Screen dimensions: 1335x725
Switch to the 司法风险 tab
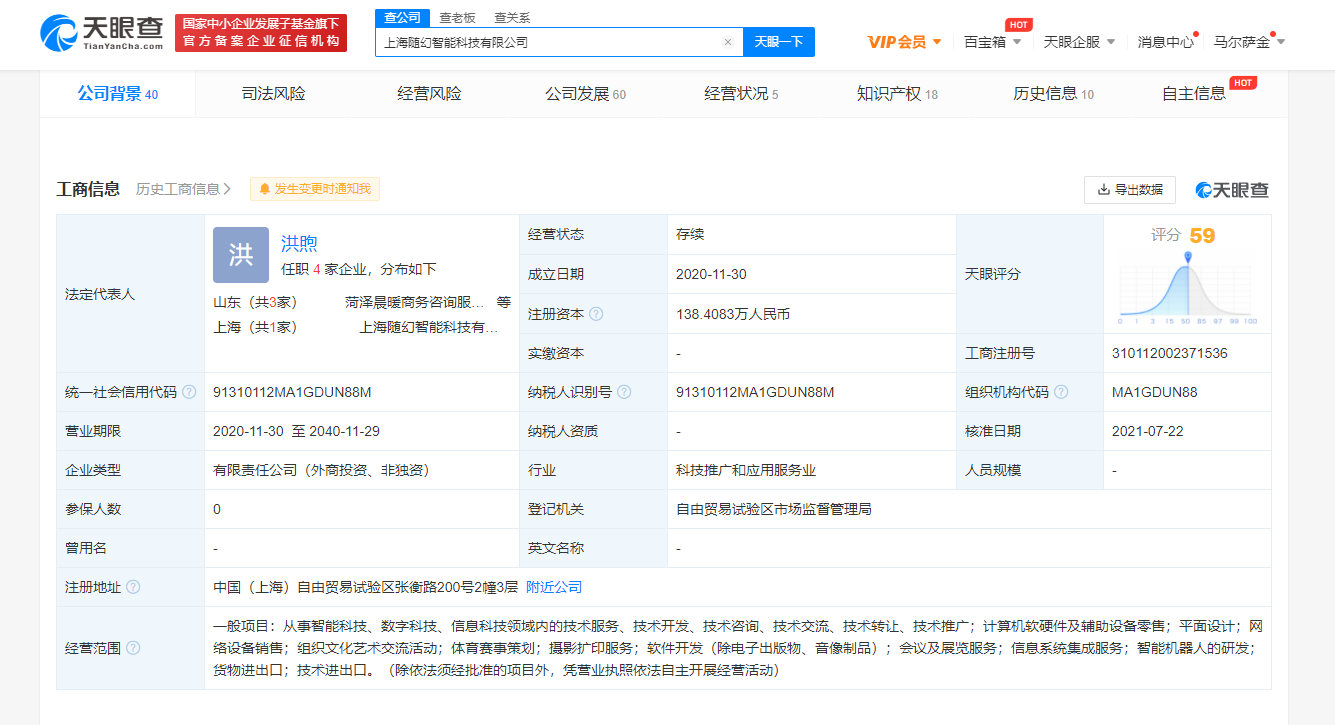273,94
